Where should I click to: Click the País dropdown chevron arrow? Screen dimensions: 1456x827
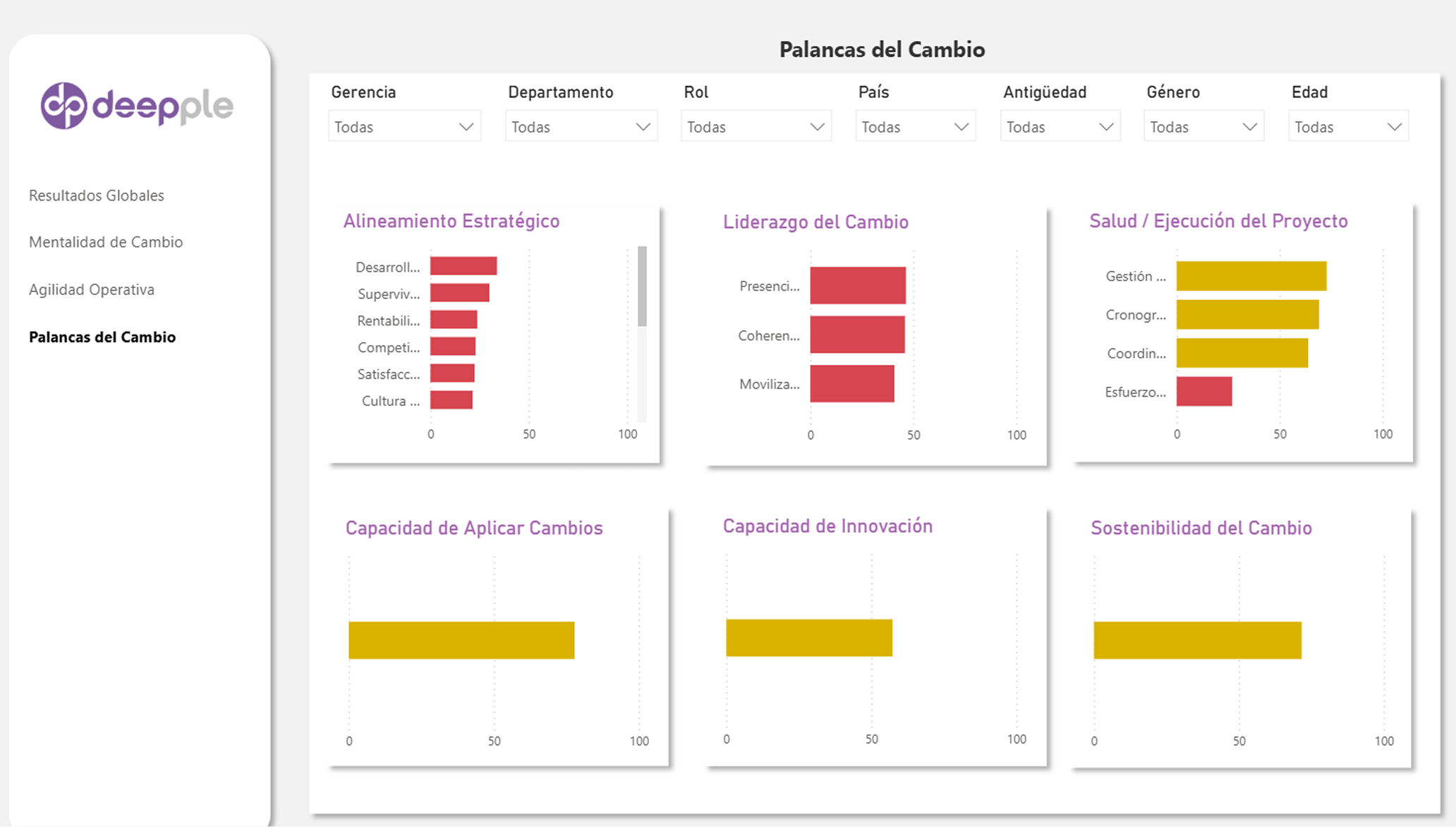(x=961, y=127)
